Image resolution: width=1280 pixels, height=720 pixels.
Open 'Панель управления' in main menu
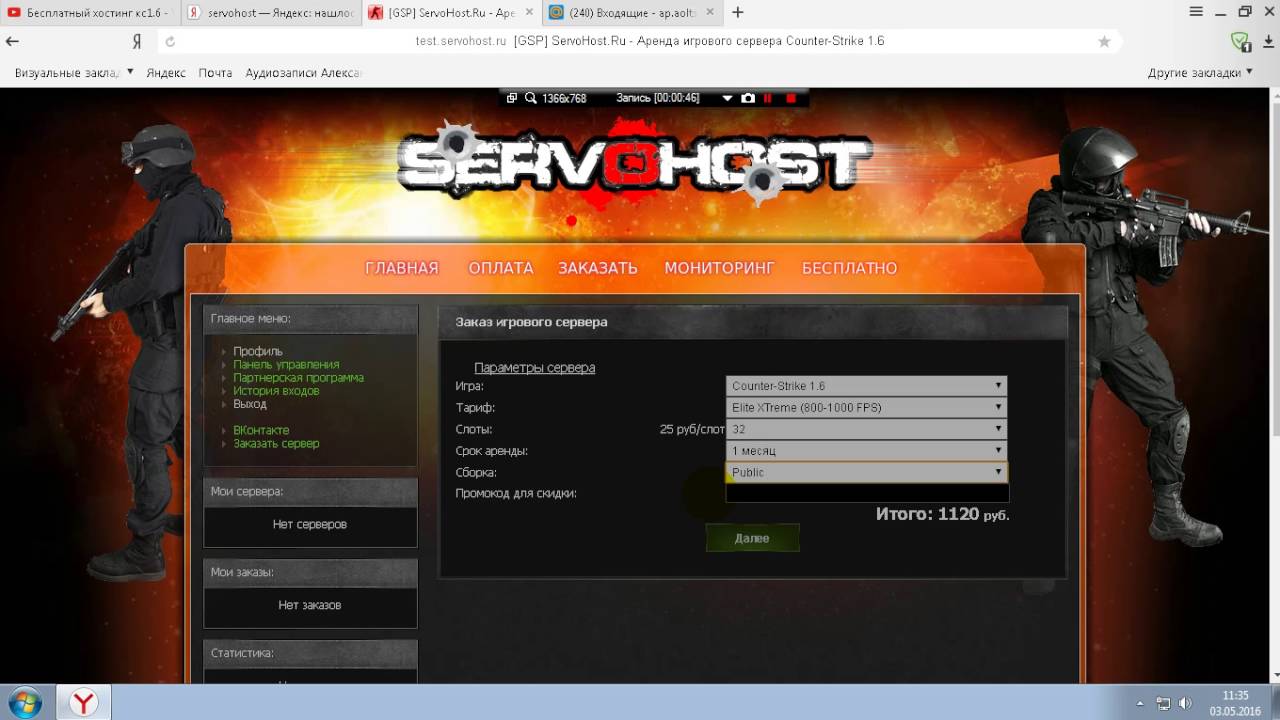tap(286, 364)
